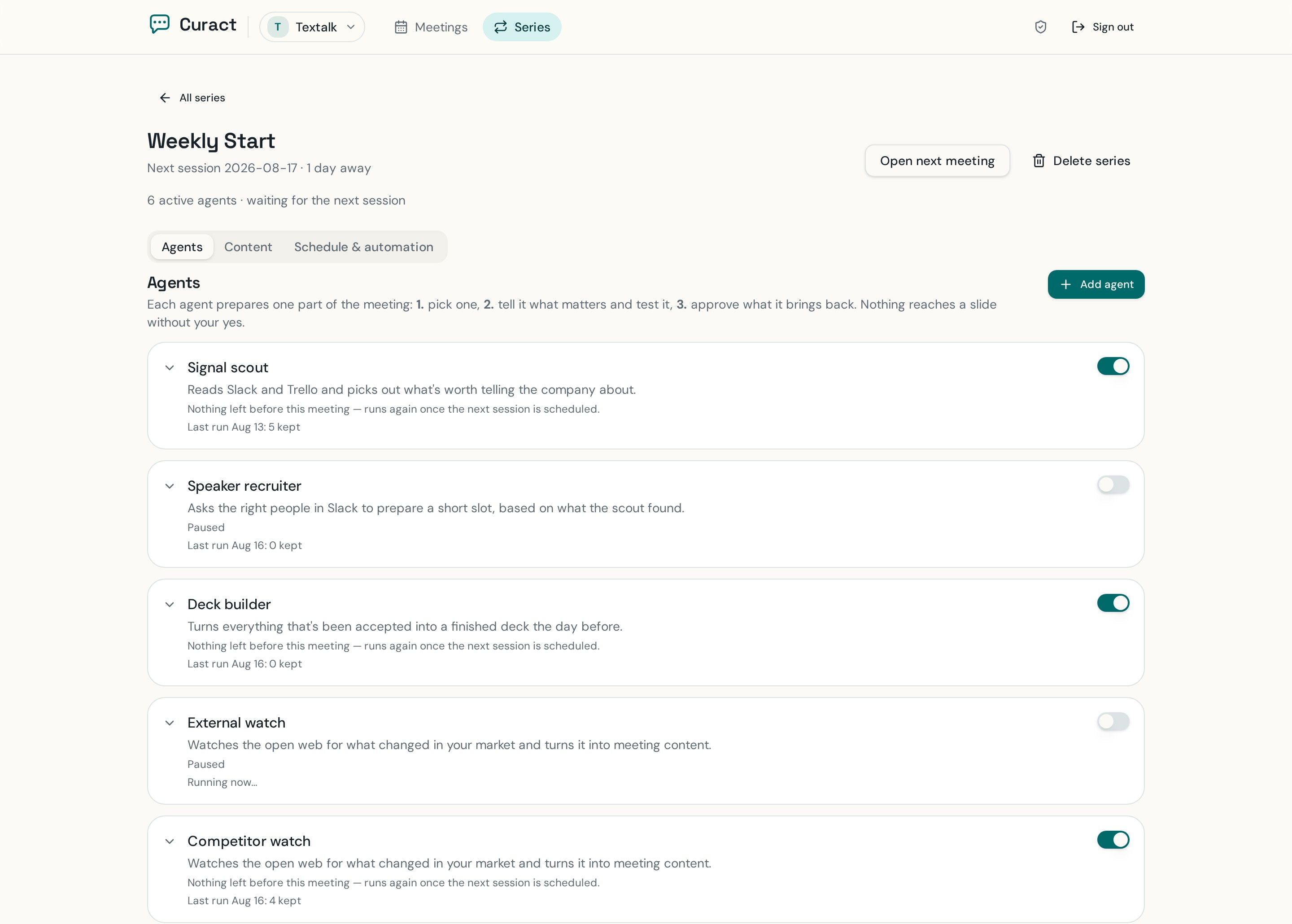Click the plus icon on Add agent
This screenshot has height=924, width=1292.
[x=1065, y=284]
